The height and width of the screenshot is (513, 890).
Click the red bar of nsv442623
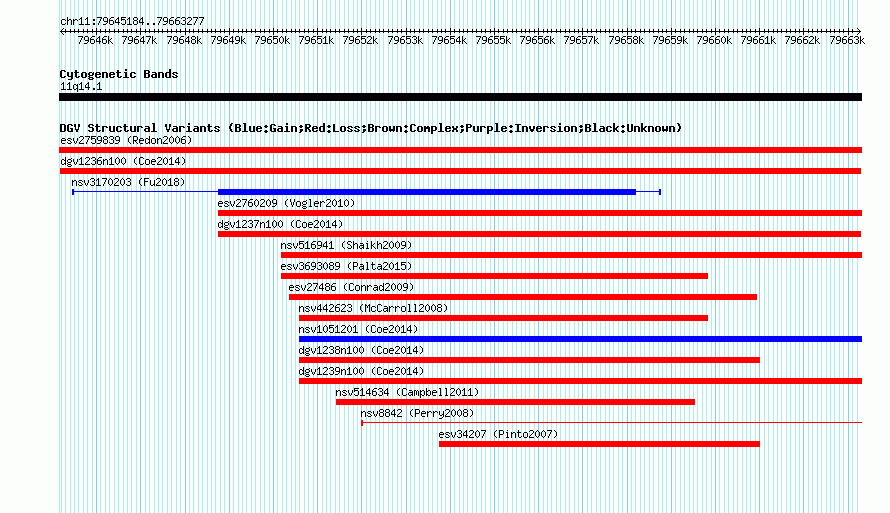(x=503, y=318)
